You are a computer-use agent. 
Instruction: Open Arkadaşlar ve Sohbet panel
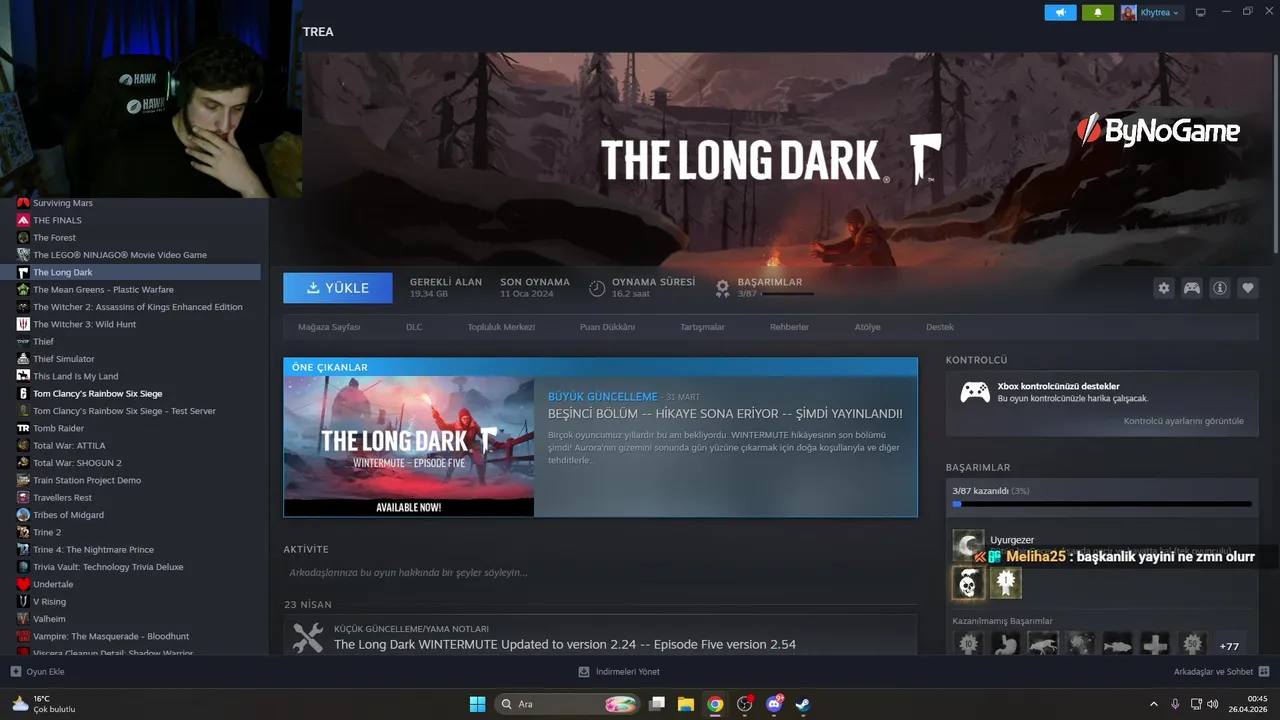coord(1221,672)
